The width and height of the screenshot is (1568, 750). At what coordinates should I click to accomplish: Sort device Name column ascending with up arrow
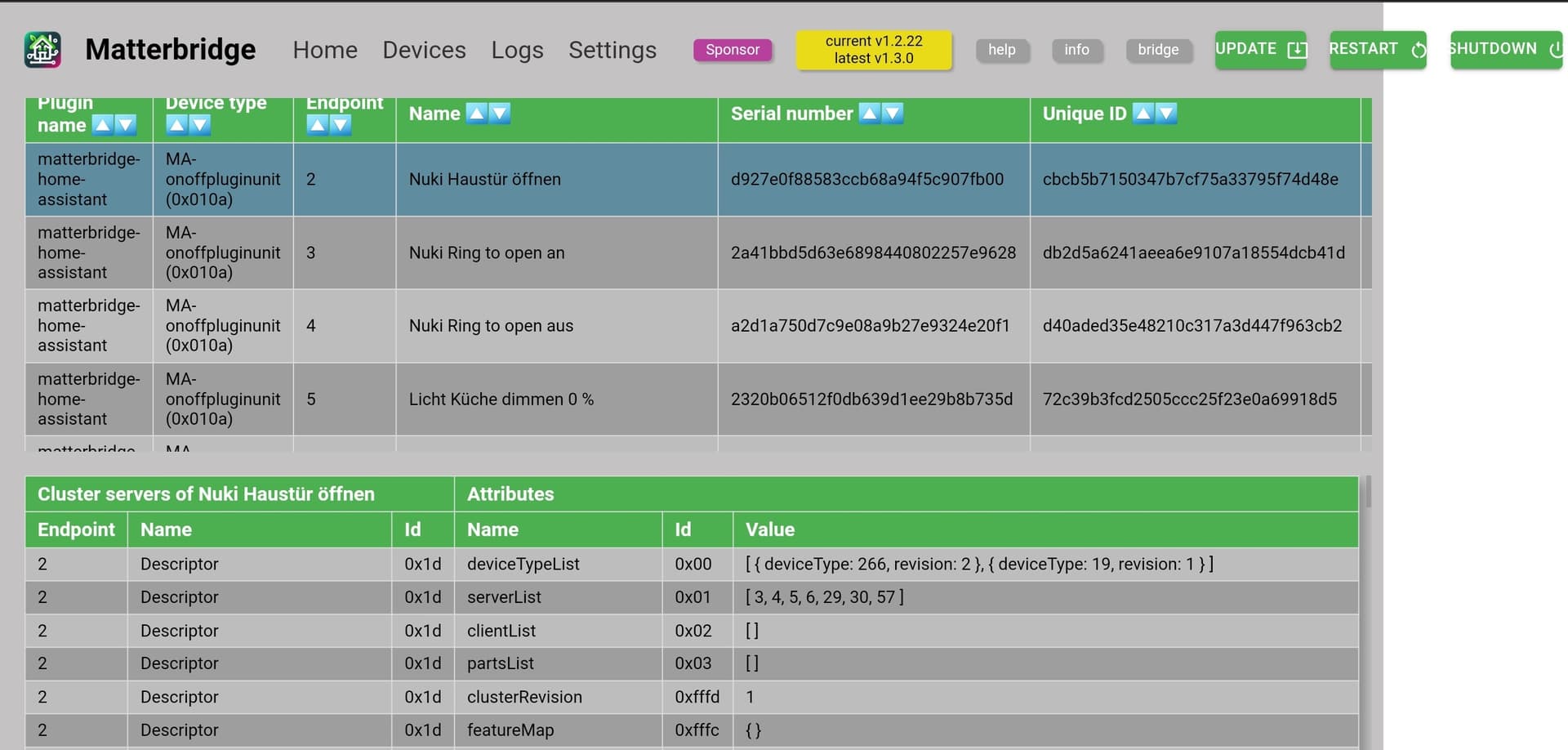[476, 114]
